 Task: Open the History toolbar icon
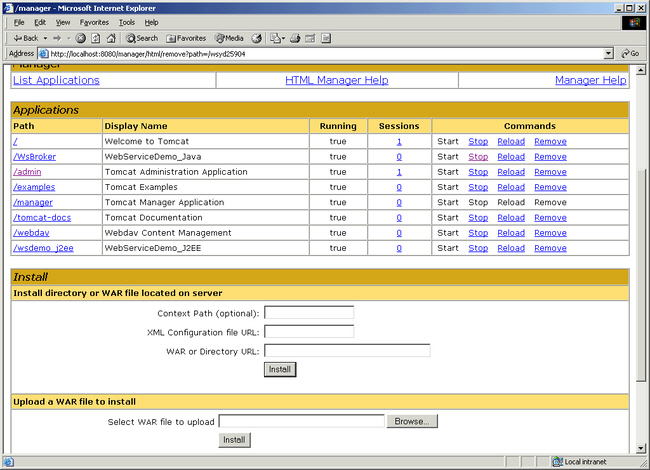[257, 38]
